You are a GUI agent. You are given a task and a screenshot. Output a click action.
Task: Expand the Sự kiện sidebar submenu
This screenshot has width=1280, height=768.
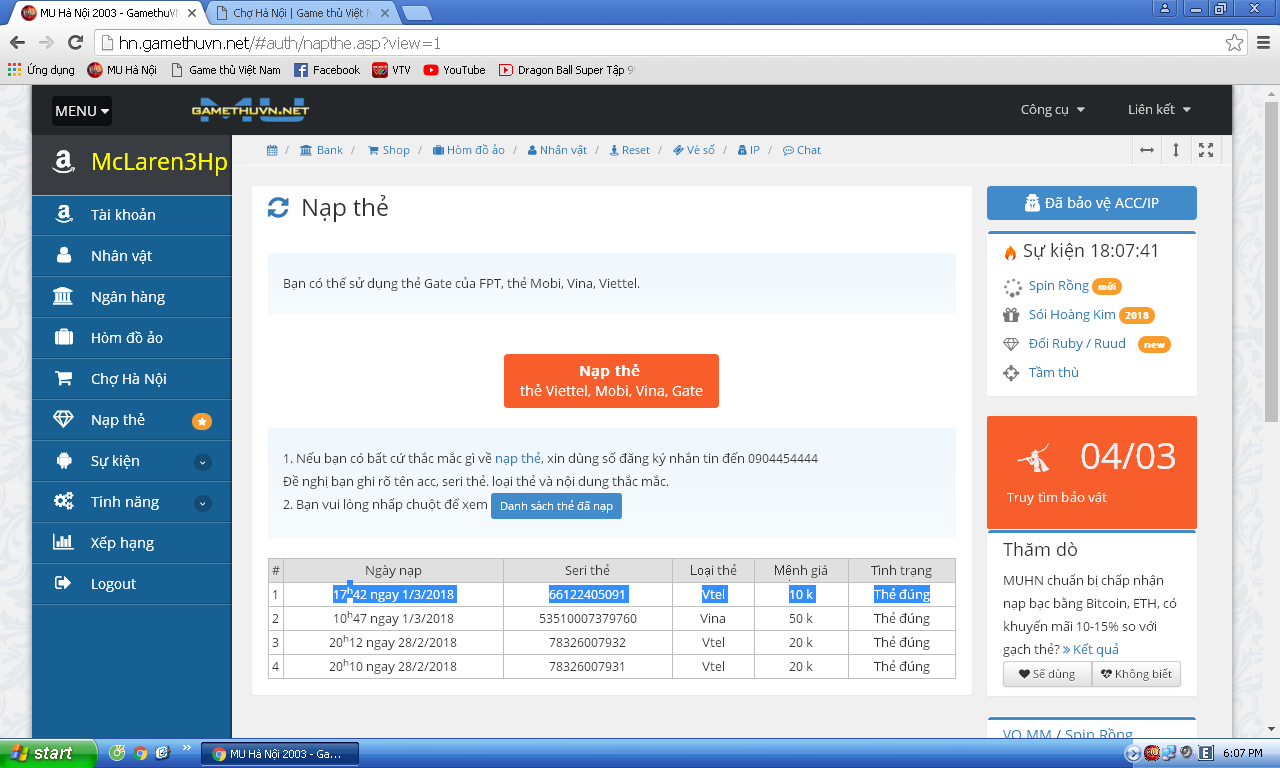pyautogui.click(x=202, y=462)
